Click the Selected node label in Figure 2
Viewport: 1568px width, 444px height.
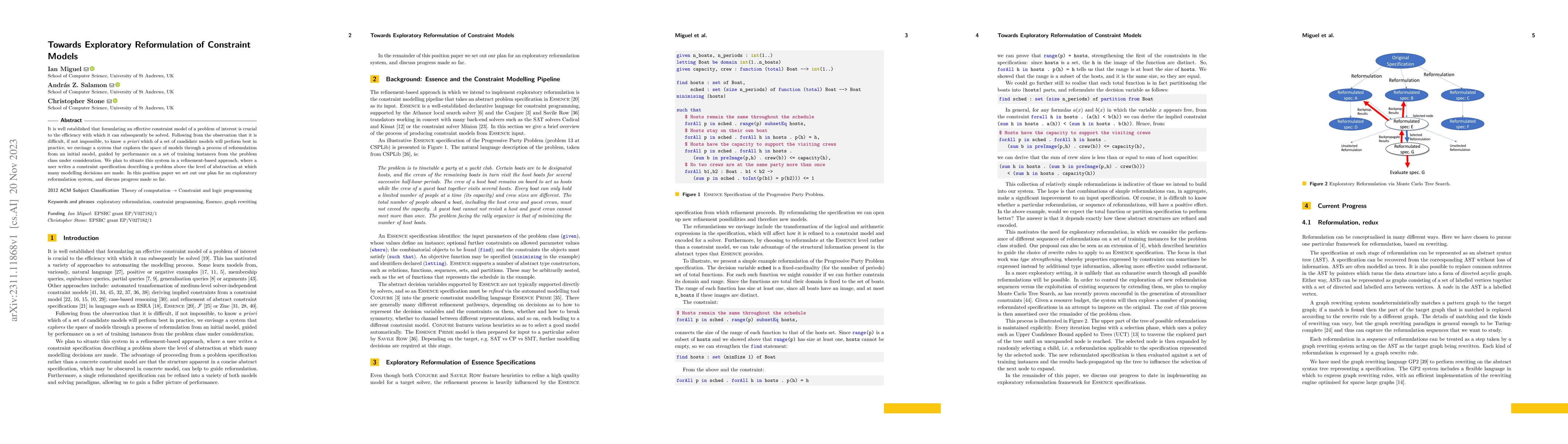pos(1423,116)
